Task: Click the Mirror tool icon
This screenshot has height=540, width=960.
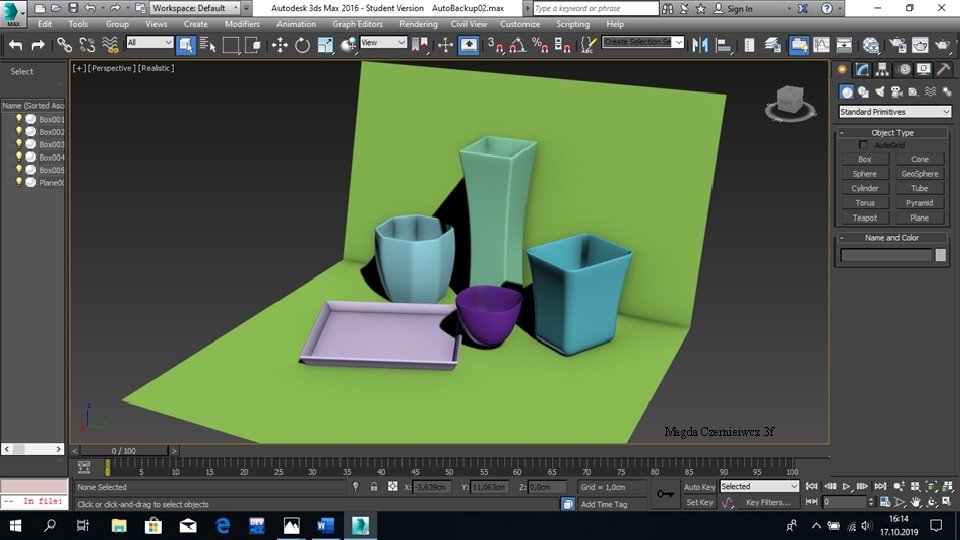Action: tap(700, 45)
